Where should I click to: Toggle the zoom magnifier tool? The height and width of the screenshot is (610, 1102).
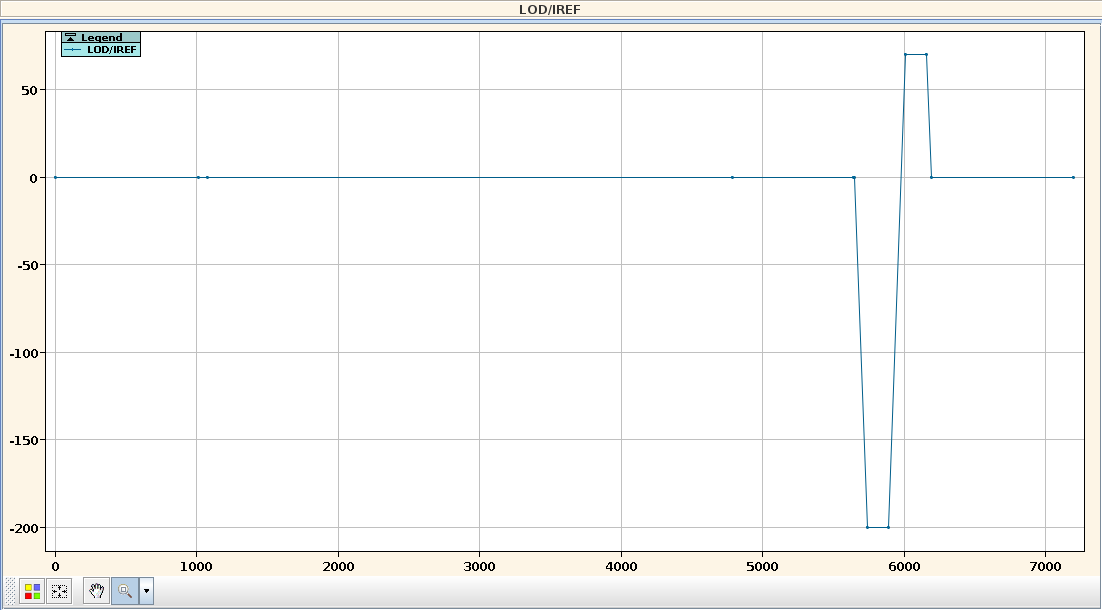(125, 591)
